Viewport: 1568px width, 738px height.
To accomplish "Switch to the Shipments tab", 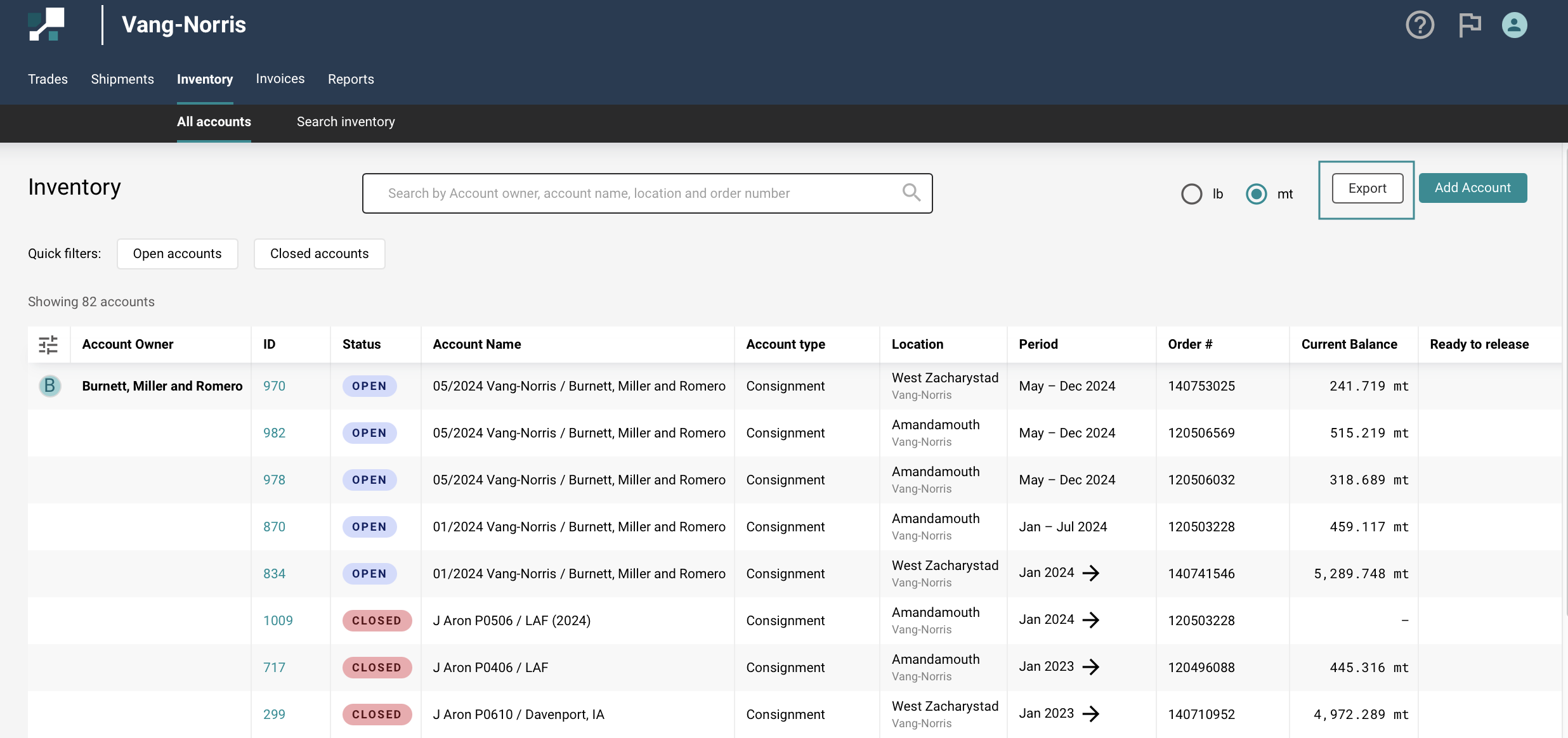I will pyautogui.click(x=122, y=79).
